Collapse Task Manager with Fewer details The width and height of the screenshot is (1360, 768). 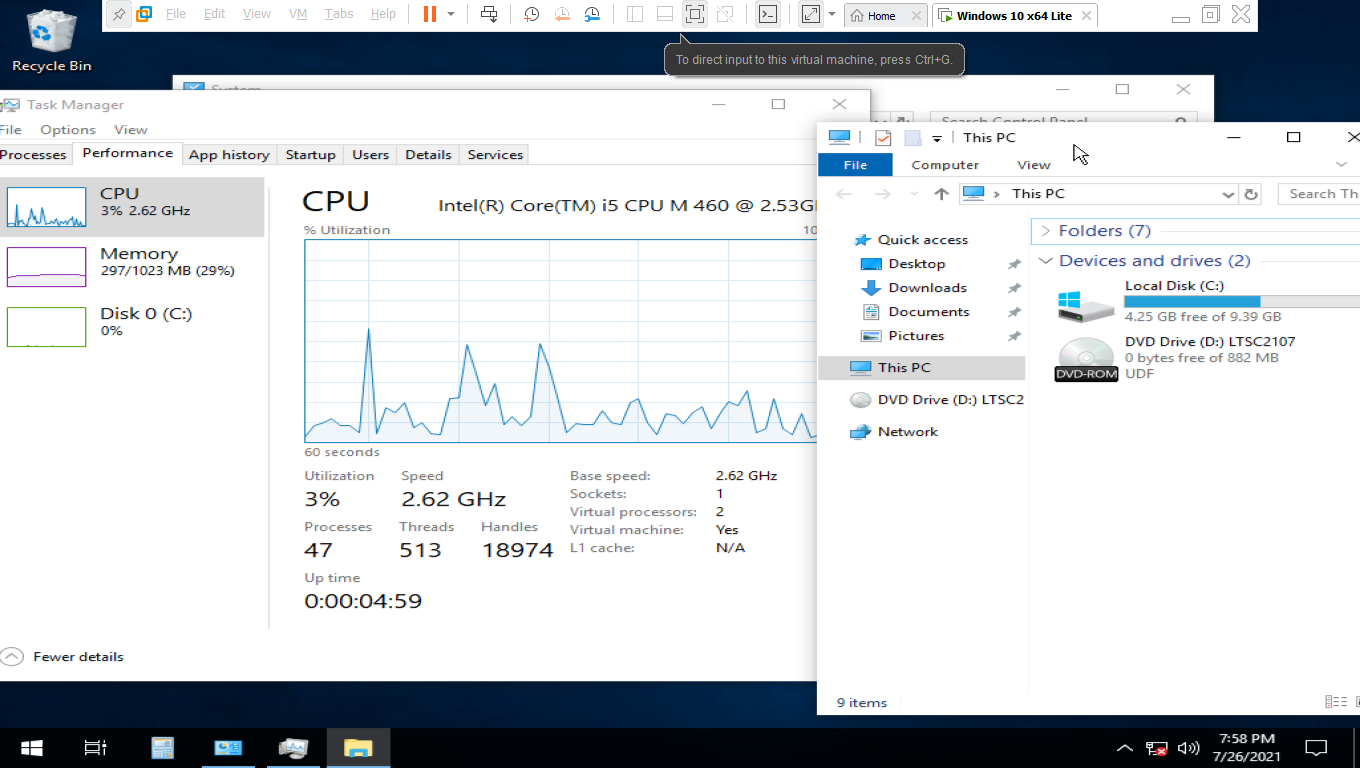pos(64,657)
